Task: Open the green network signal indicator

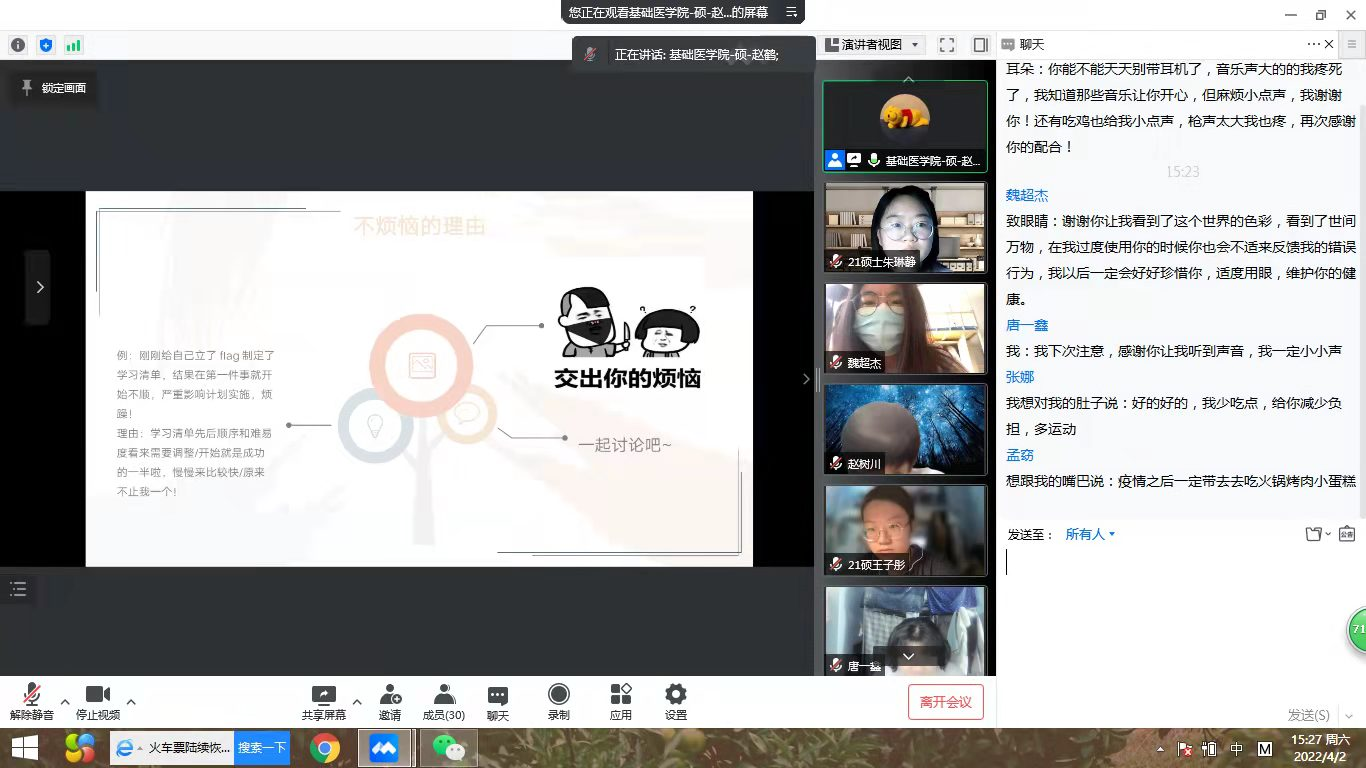Action: (73, 45)
